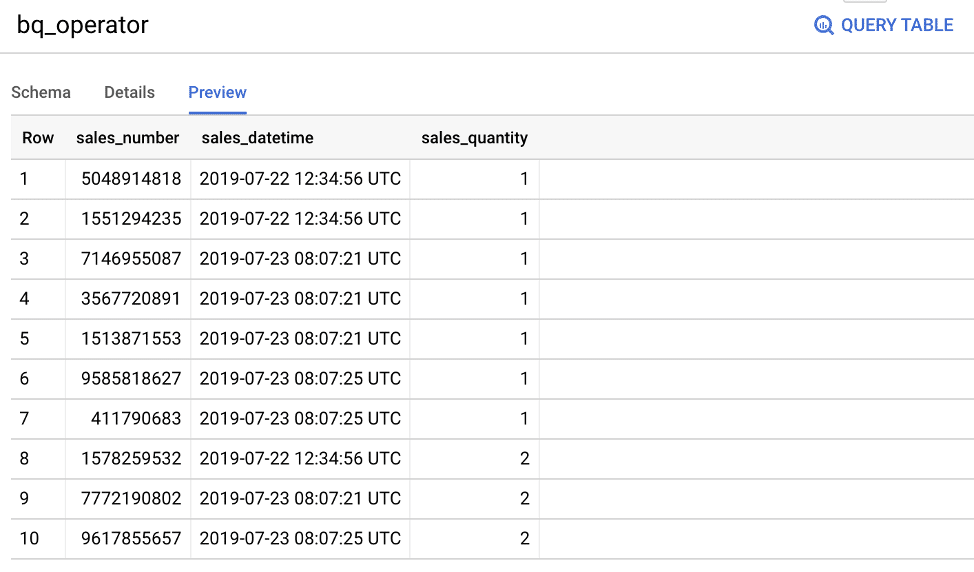Click the sales_datetime column header
974x572 pixels.
257,138
